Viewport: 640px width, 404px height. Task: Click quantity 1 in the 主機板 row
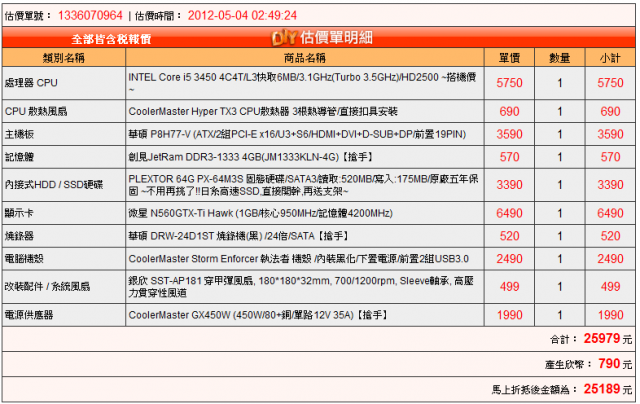pyautogui.click(x=560, y=134)
